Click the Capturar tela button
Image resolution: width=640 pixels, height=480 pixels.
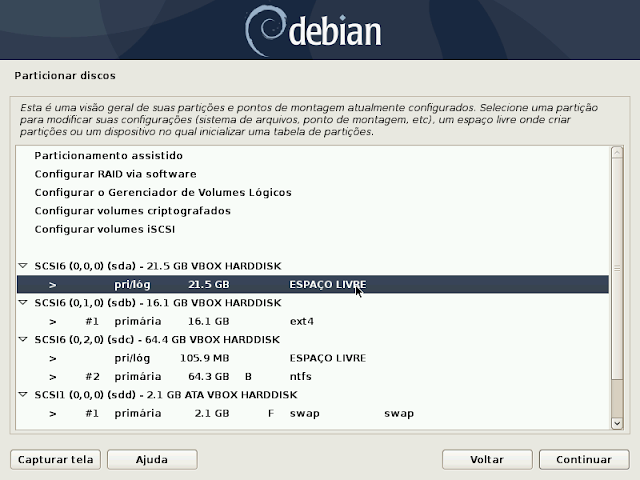coord(56,460)
